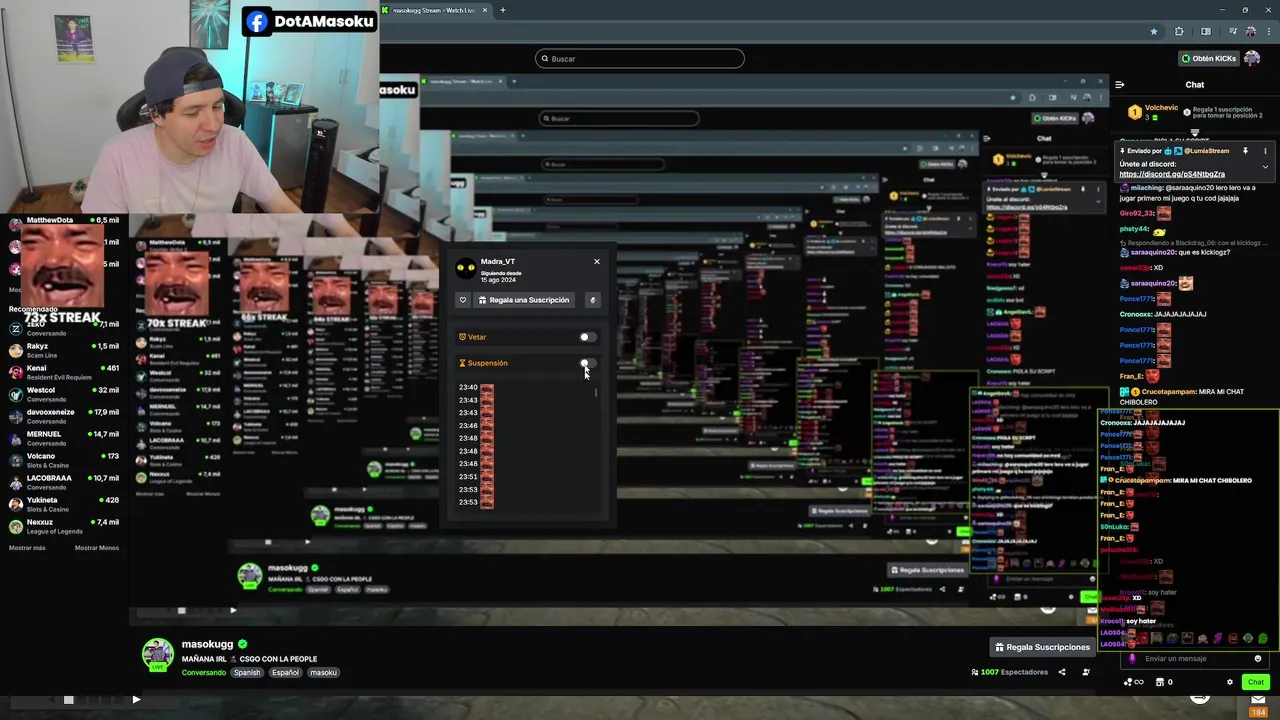Open Westcol in recommended channels

[64, 394]
